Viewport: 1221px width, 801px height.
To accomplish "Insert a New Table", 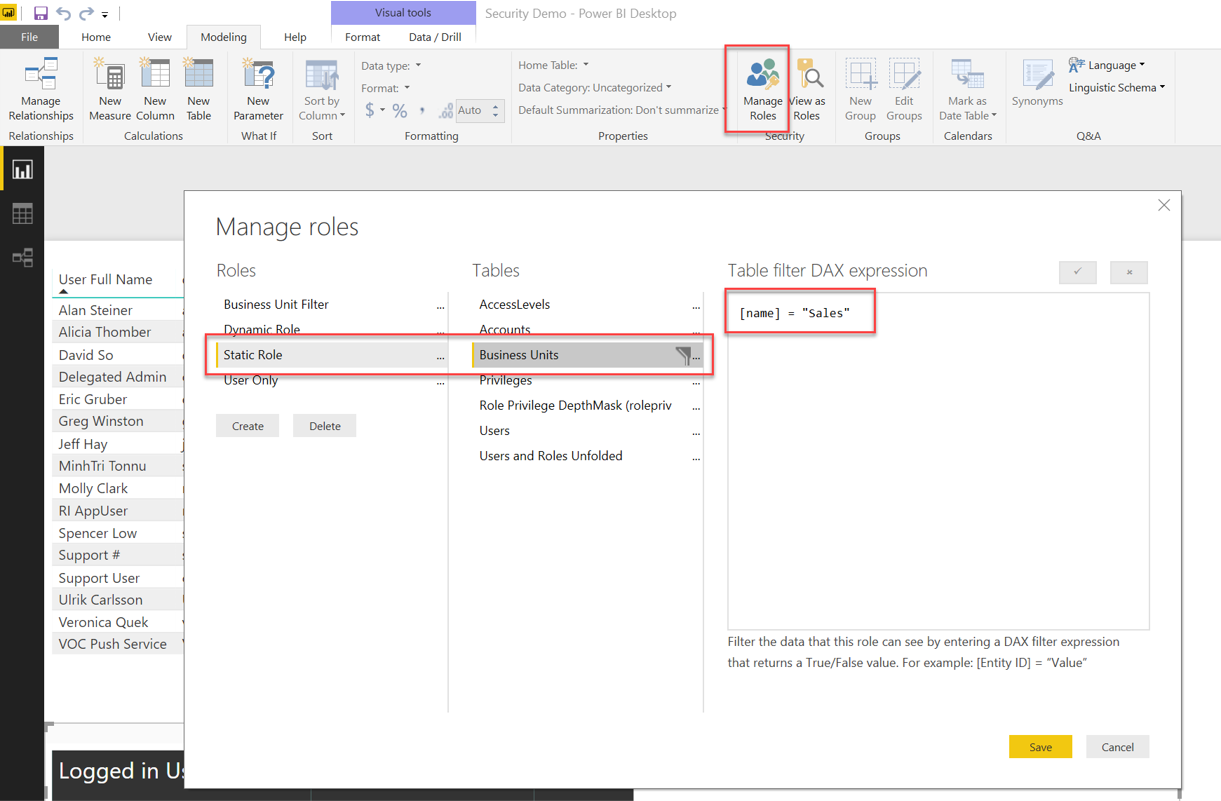I will (198, 90).
